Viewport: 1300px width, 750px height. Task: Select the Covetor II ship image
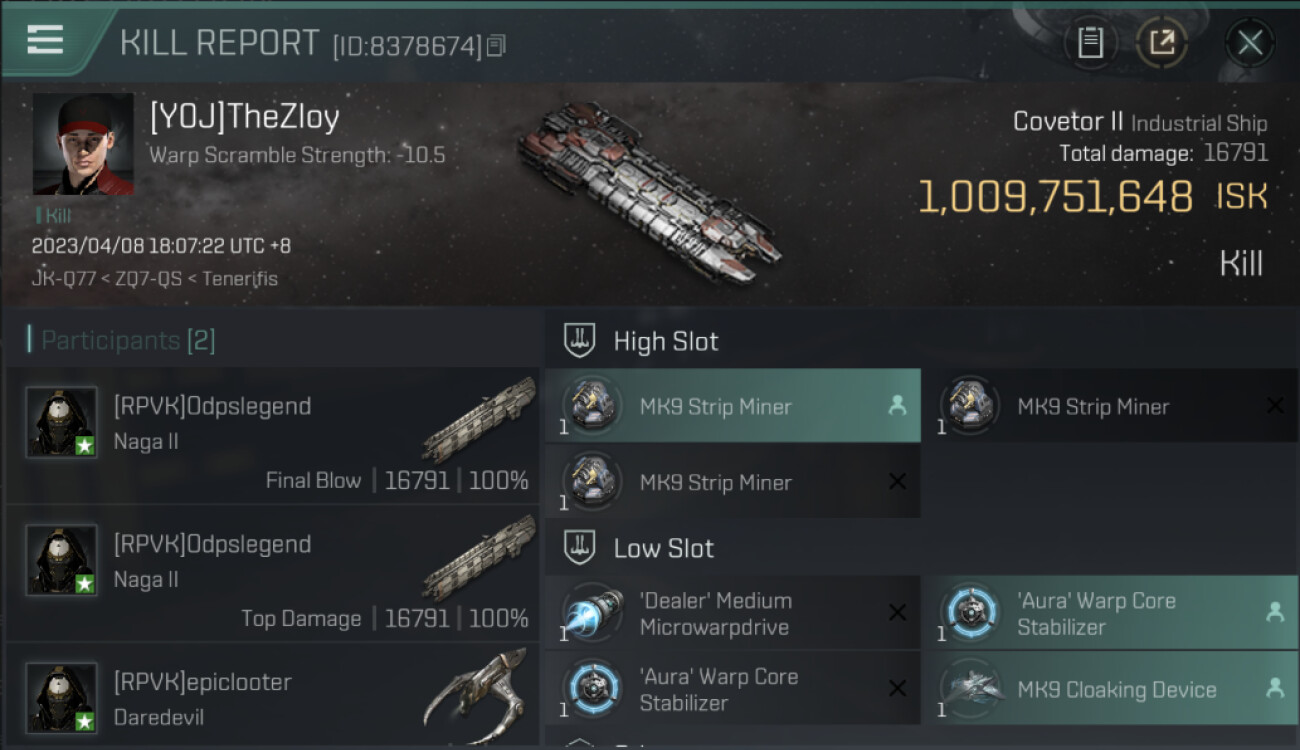(x=648, y=189)
